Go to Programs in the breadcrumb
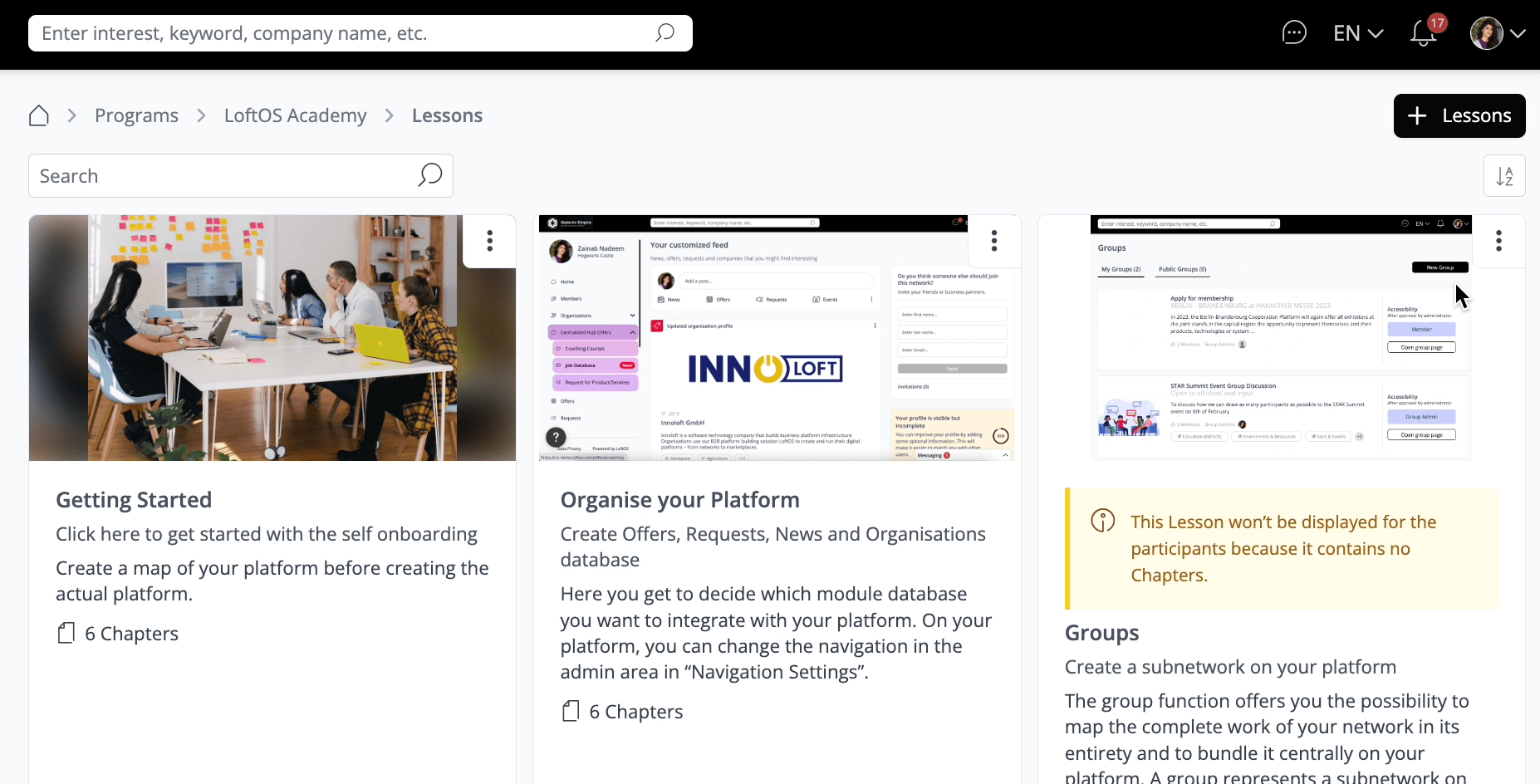This screenshot has width=1540, height=784. (x=136, y=115)
